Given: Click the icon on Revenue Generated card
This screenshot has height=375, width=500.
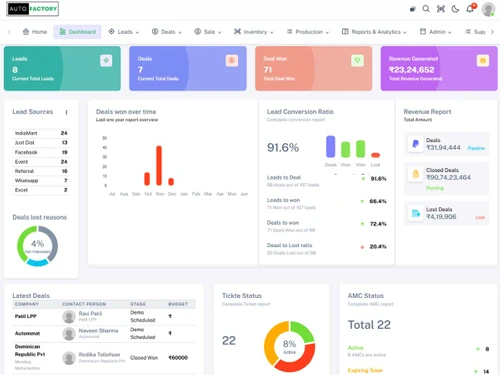Looking at the screenshot, I should click(483, 60).
